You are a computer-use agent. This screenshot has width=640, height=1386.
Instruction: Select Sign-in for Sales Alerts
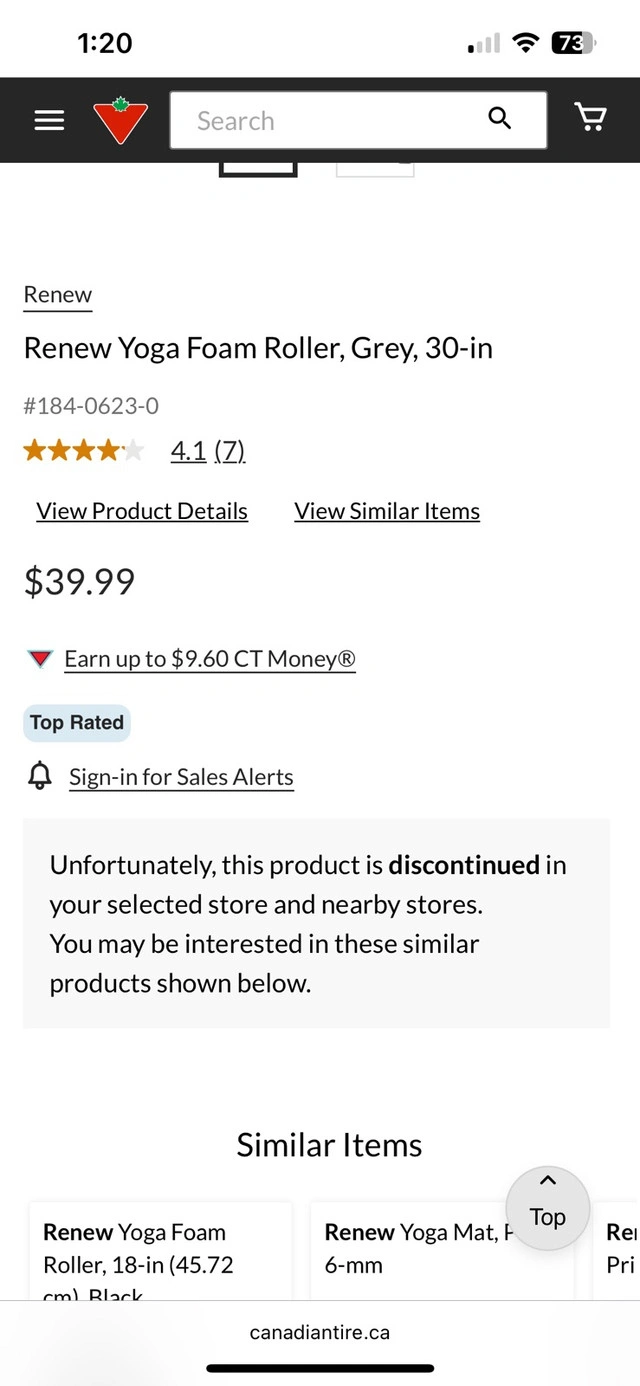(181, 777)
